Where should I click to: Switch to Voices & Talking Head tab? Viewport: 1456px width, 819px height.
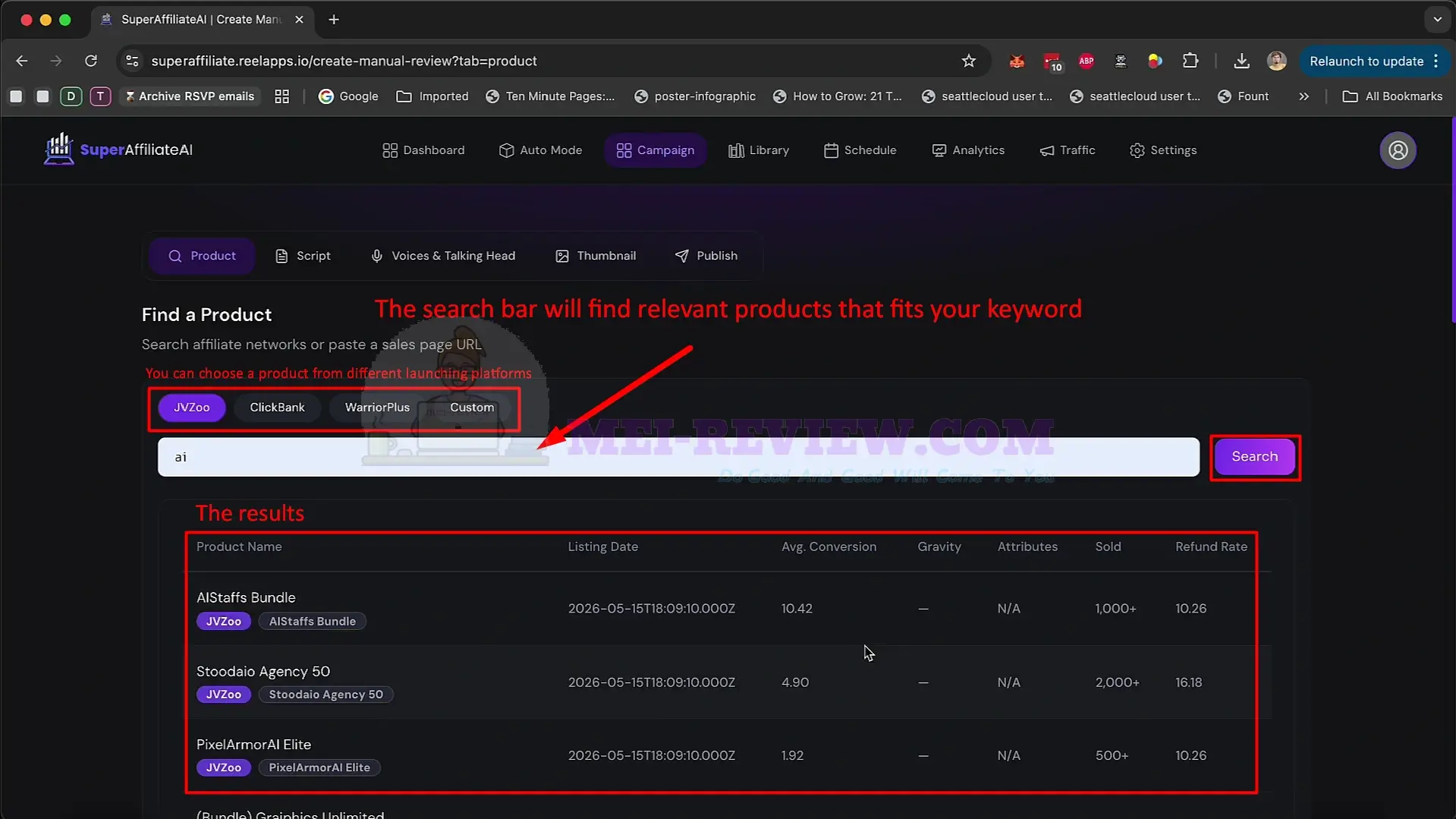[x=442, y=256]
